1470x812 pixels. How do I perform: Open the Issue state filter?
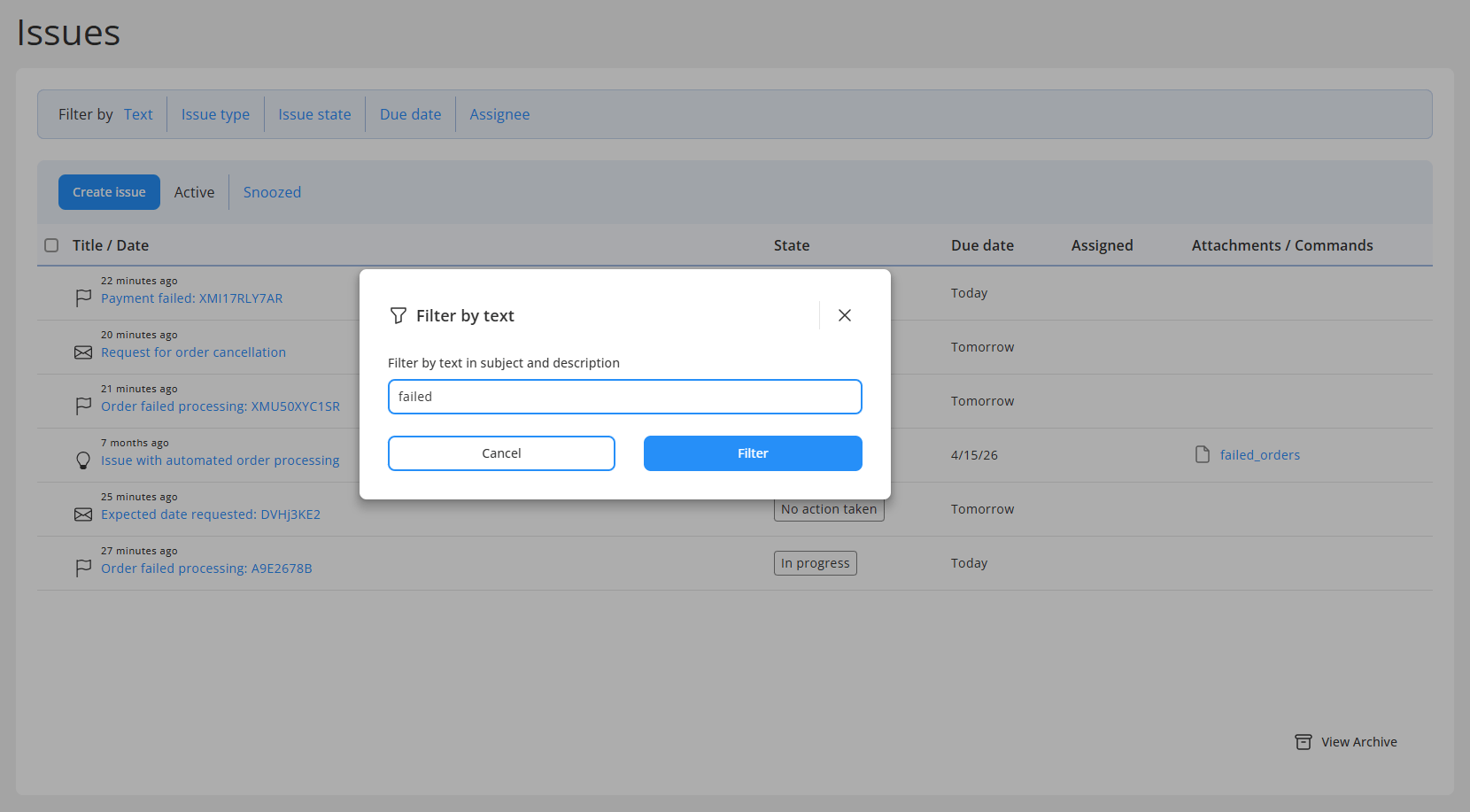[314, 114]
